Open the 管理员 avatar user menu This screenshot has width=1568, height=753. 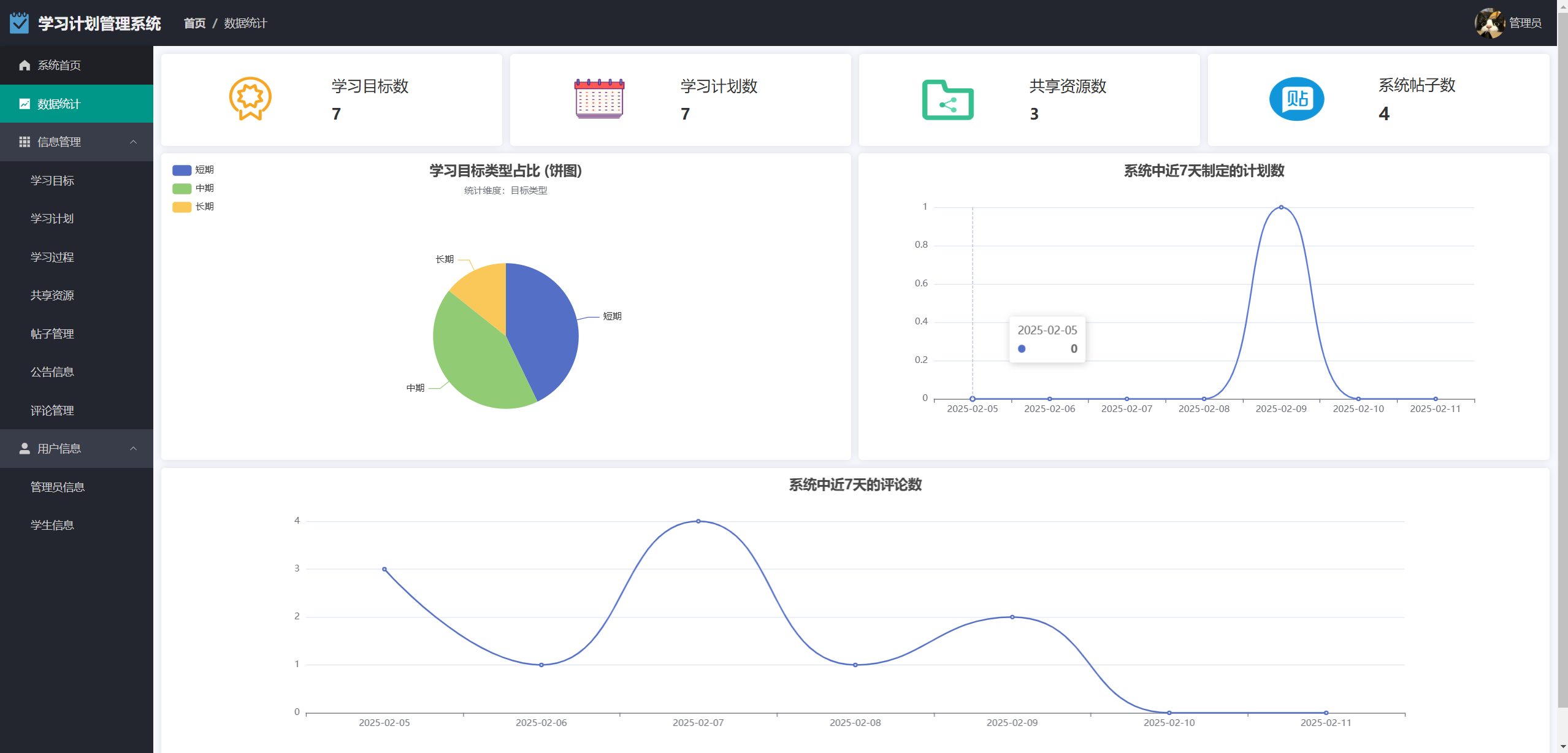click(x=1489, y=23)
